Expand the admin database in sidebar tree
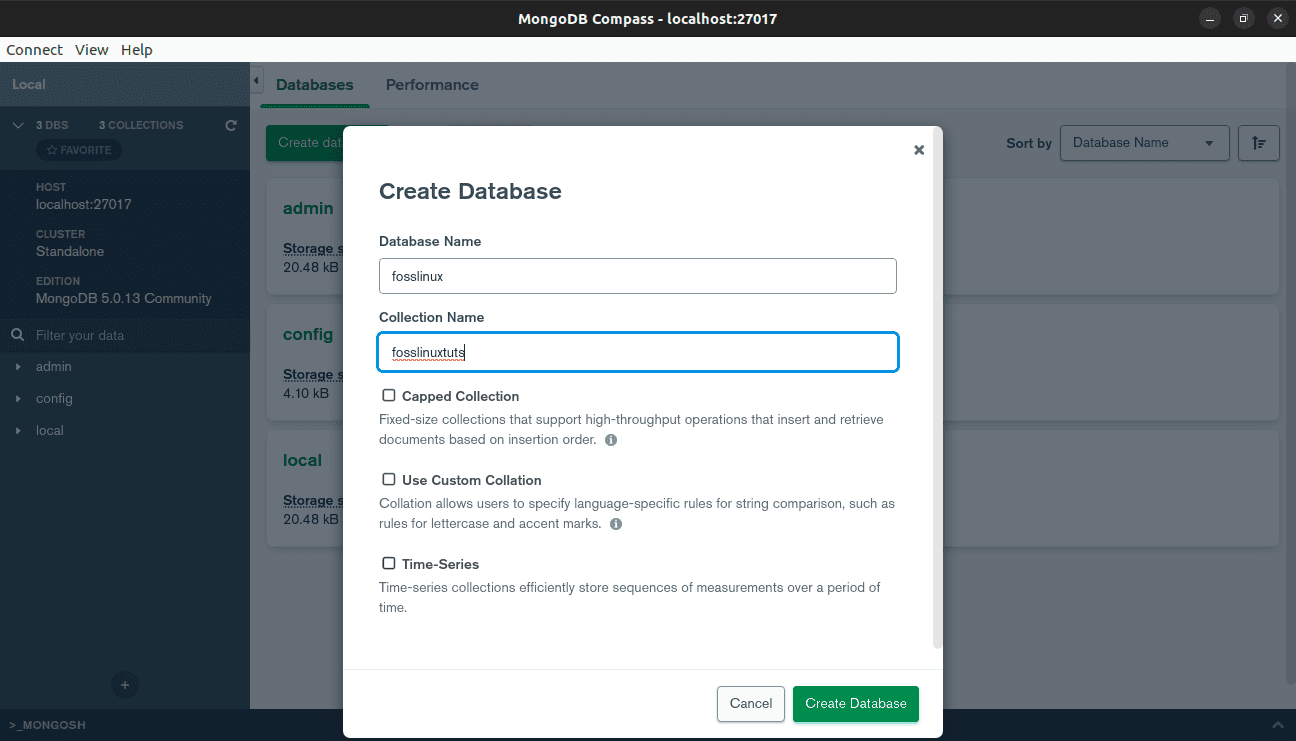Screen dimensions: 1296x741 pyautogui.click(x=18, y=367)
